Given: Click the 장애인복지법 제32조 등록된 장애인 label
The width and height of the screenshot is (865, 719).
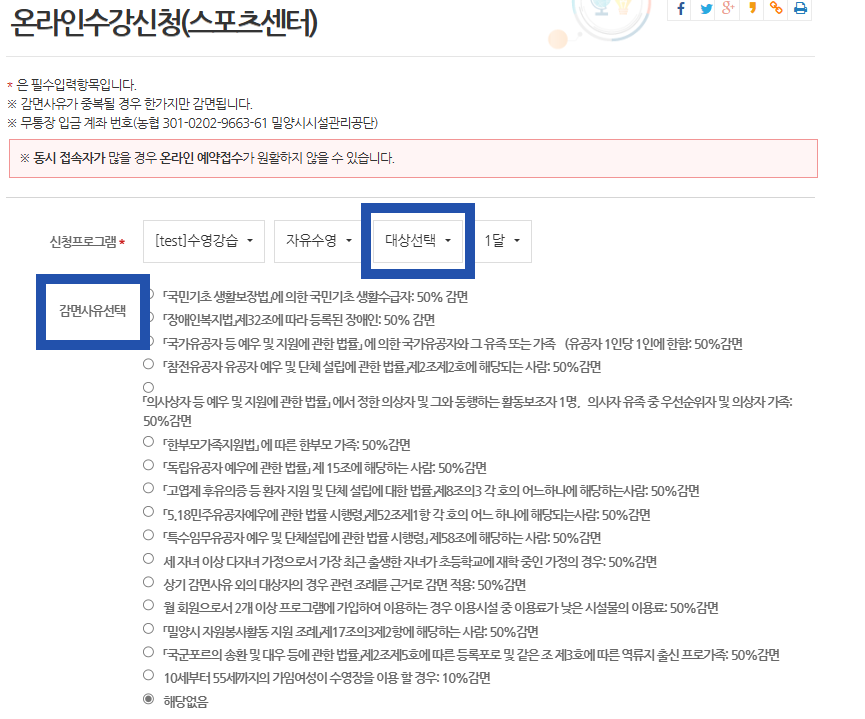Looking at the screenshot, I should click(298, 320).
